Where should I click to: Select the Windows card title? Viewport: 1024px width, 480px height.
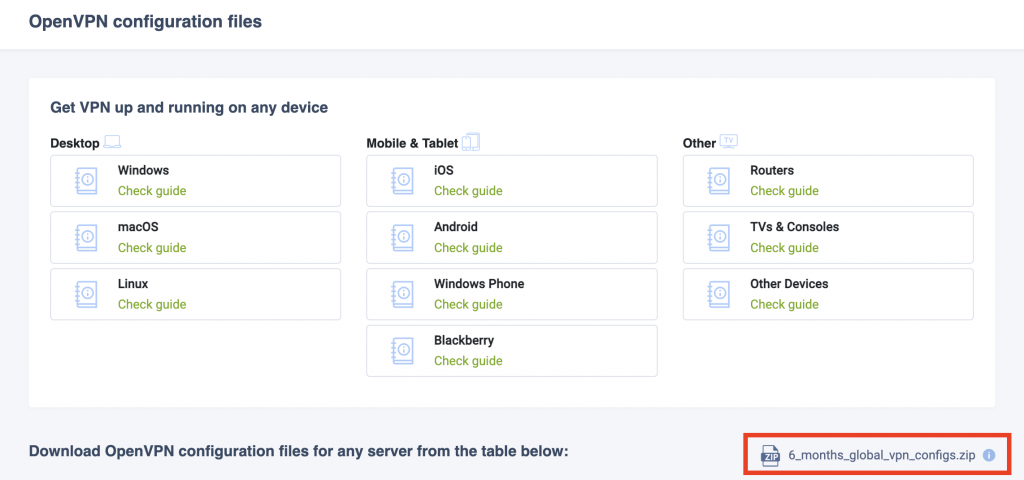(143, 170)
